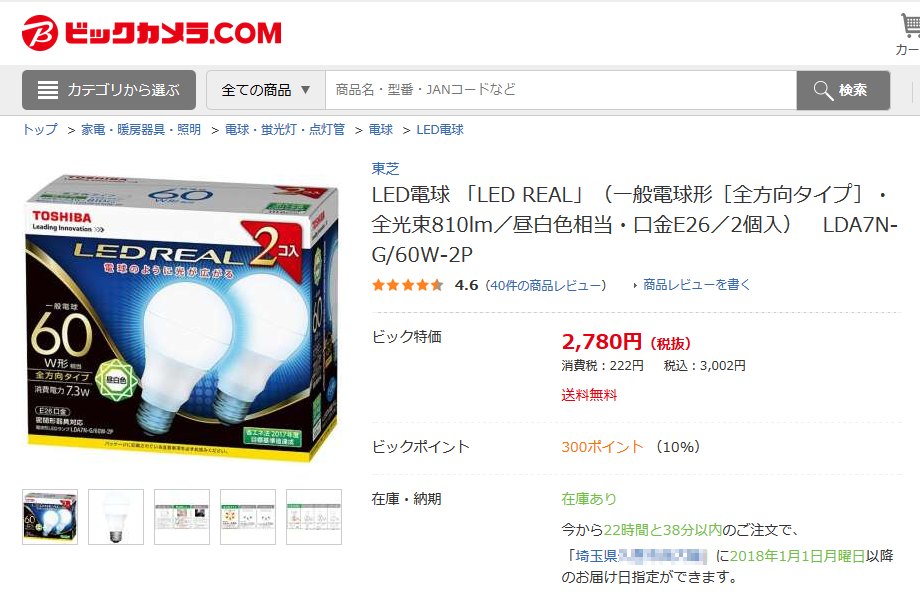View the 40件の商品レビュー link

tap(546, 286)
